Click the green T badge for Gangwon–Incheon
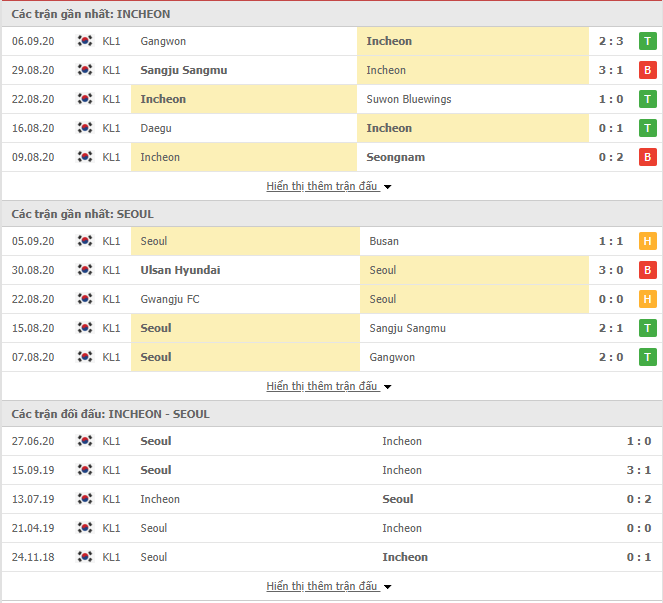This screenshot has width=663, height=603. pyautogui.click(x=647, y=41)
